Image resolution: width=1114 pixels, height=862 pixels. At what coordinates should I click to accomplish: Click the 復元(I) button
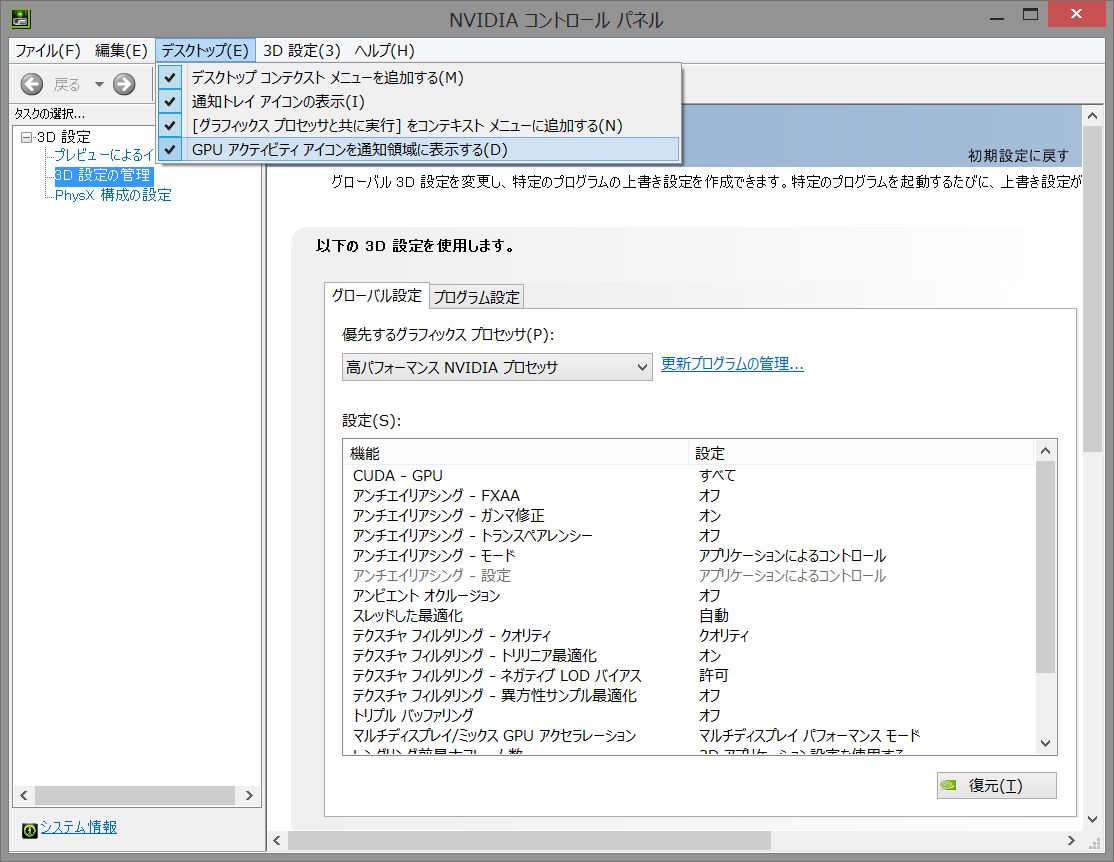click(996, 785)
